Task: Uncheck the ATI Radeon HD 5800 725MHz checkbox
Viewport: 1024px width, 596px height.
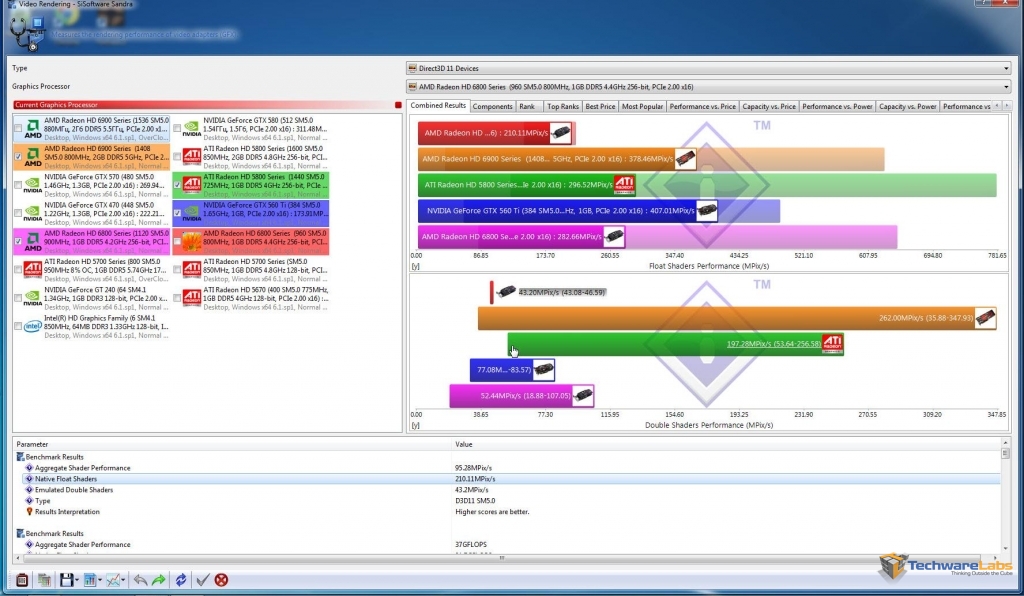Action: (177, 185)
